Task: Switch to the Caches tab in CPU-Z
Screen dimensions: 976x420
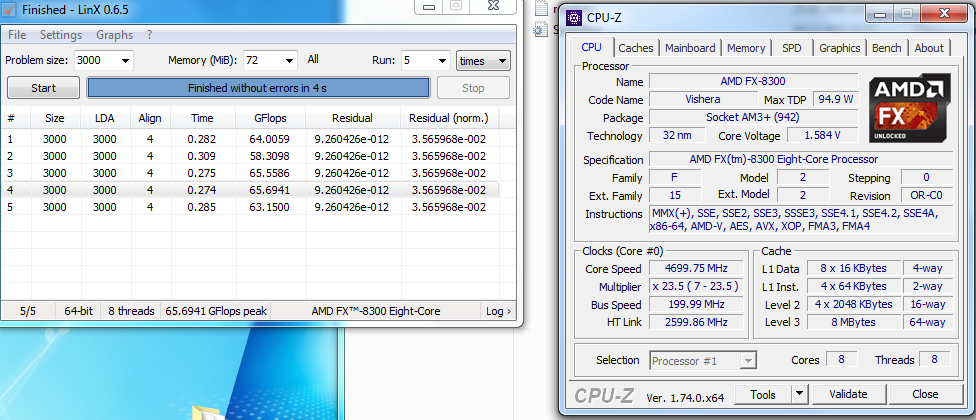Action: (636, 48)
